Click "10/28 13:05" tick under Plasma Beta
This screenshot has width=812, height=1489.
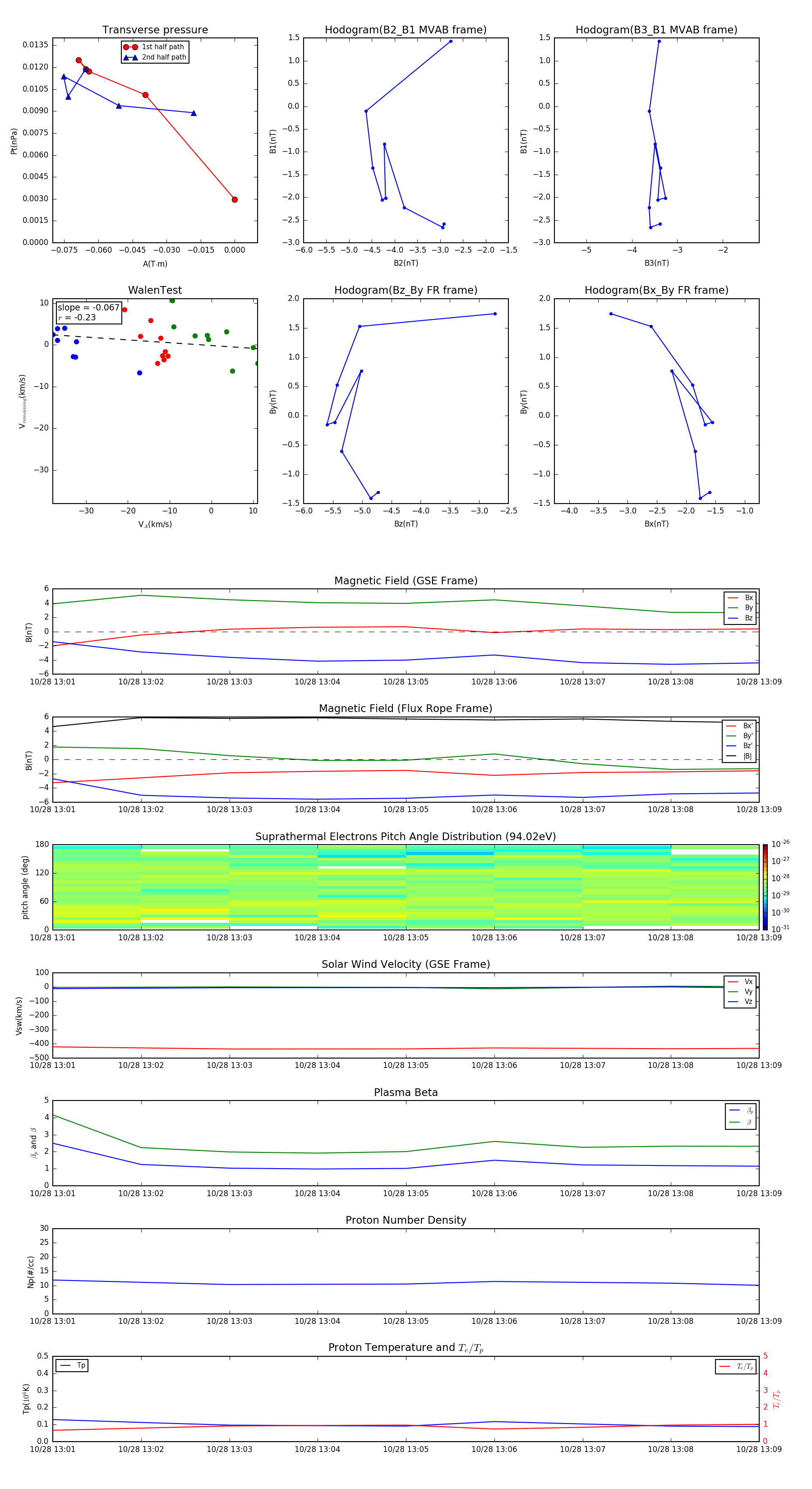point(406,1193)
